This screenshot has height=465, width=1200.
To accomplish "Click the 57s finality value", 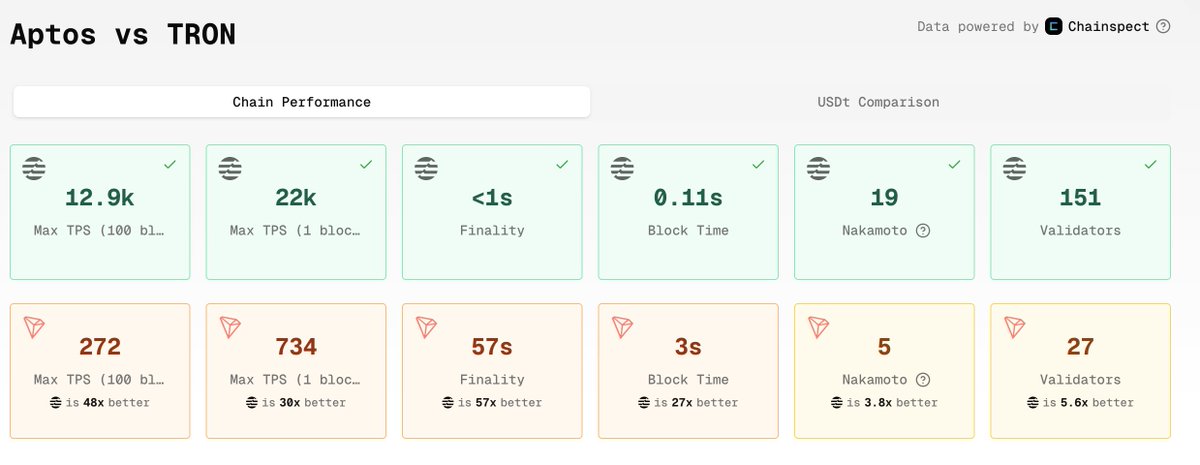I will click(x=492, y=347).
